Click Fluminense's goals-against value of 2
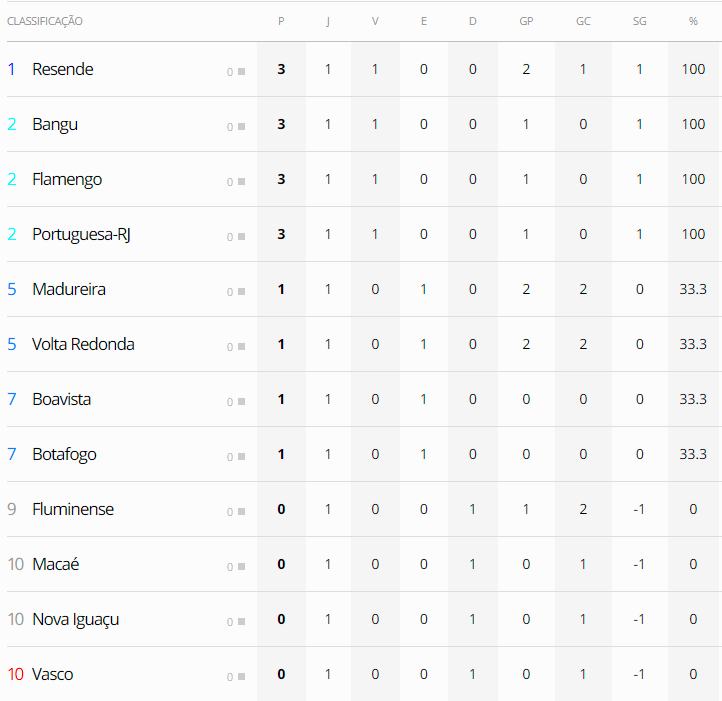 click(583, 509)
